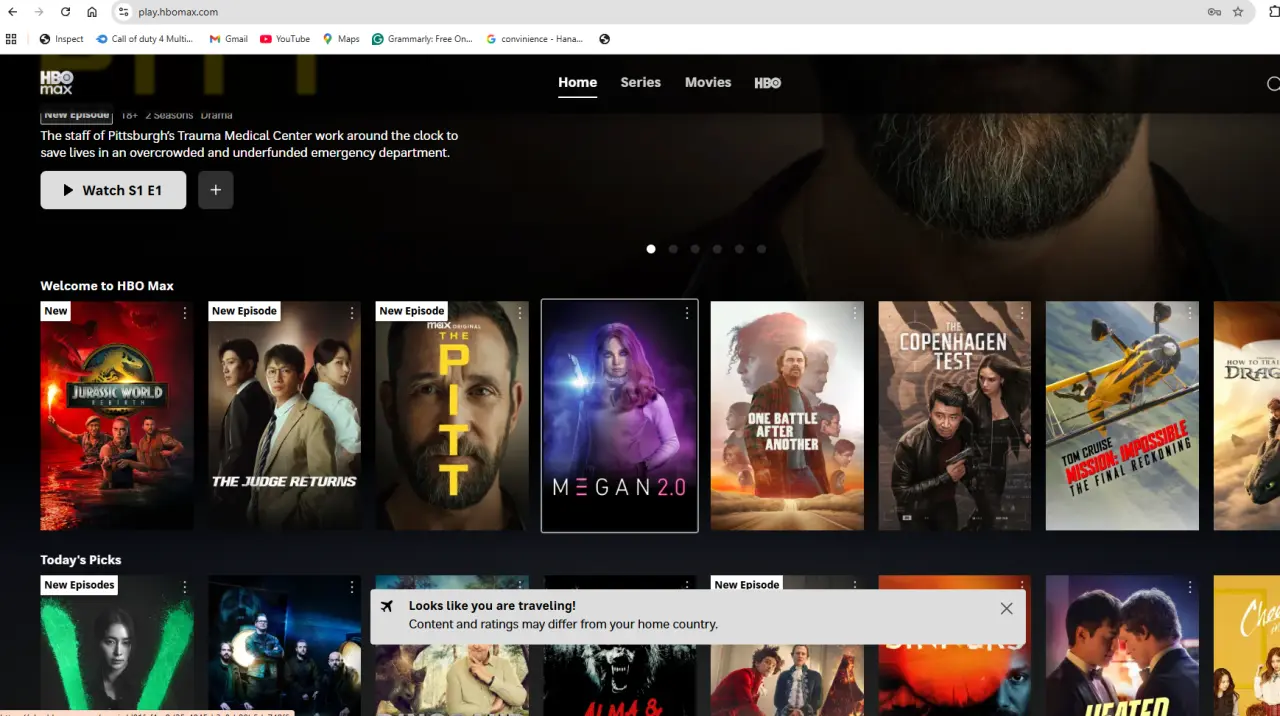Open the Jurassic World Rebirth poster
The image size is (1280, 716).
point(117,416)
